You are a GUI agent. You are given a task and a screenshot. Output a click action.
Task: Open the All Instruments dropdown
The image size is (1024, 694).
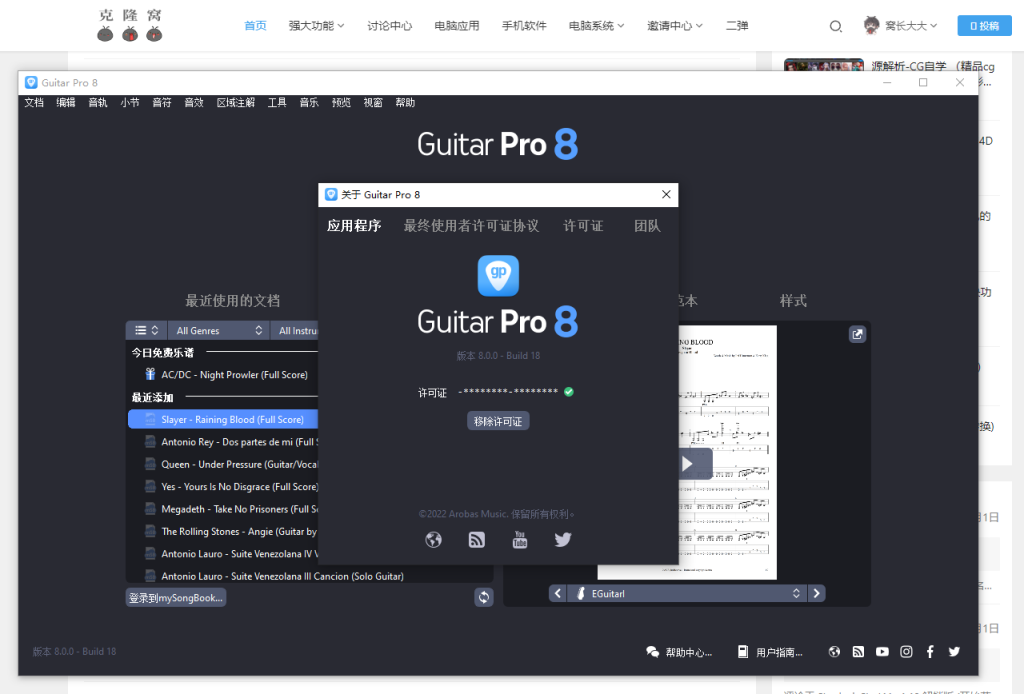(295, 330)
